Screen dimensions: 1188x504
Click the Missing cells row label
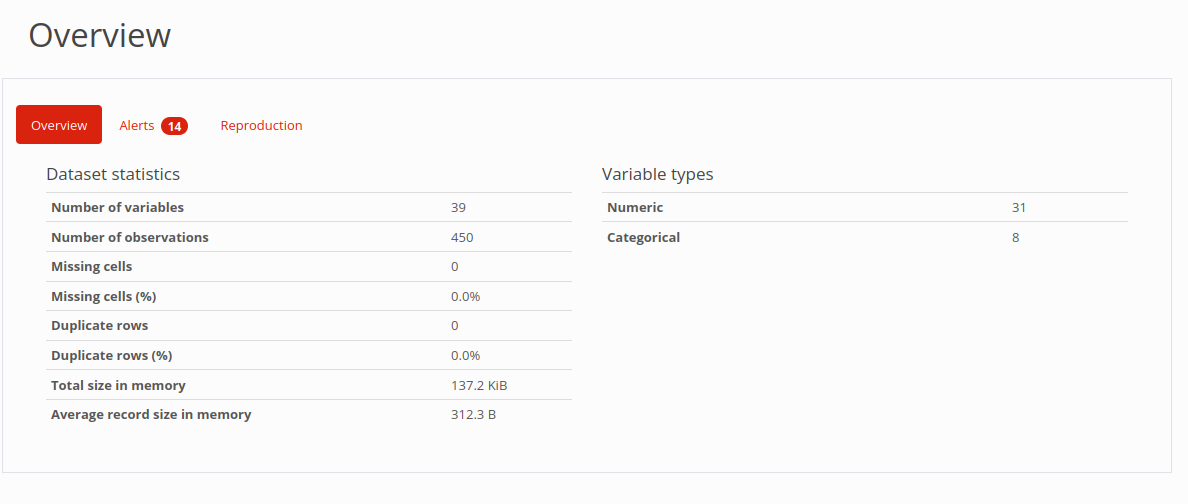[x=91, y=266]
